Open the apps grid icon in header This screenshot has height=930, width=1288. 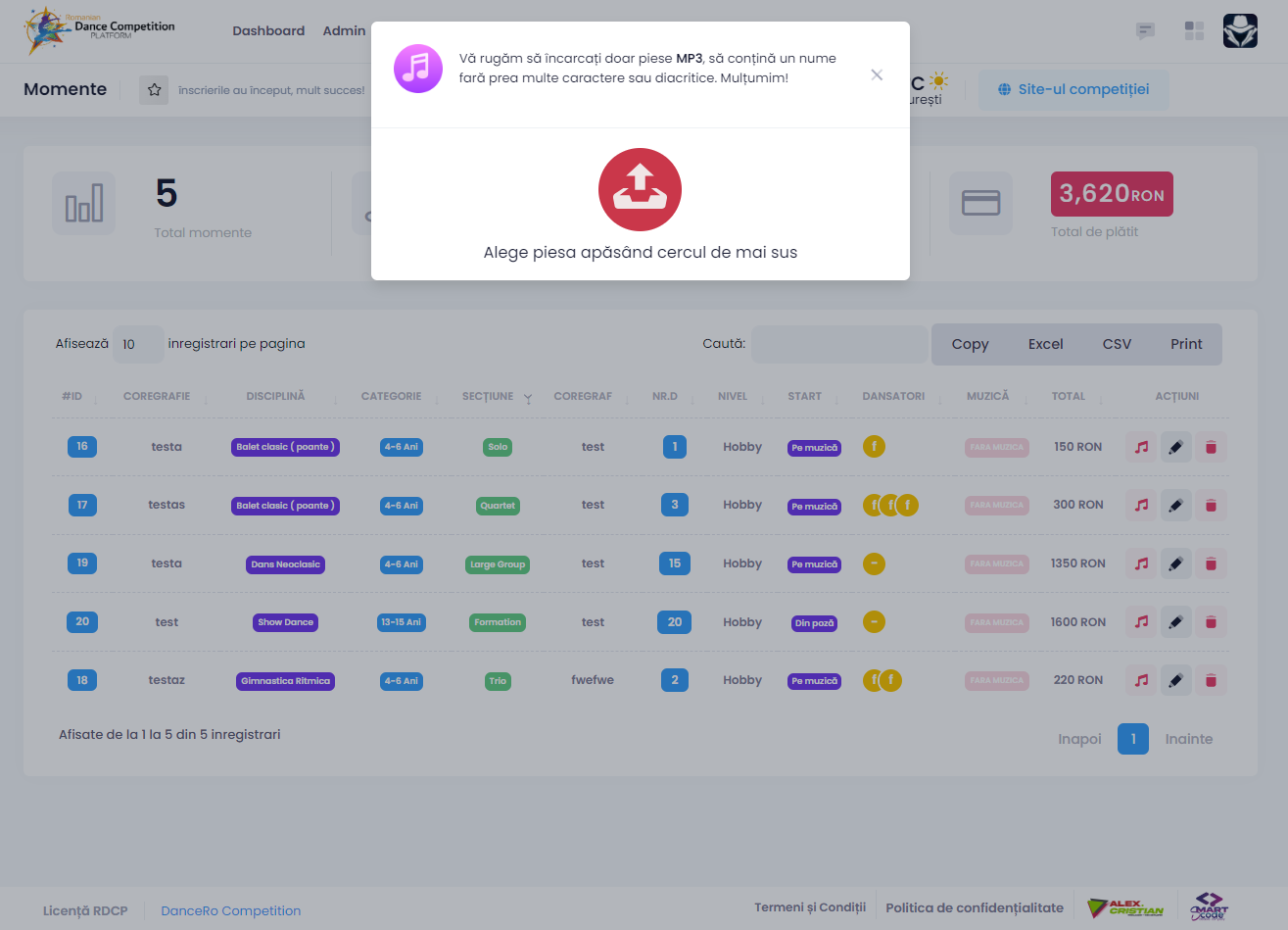[1194, 31]
